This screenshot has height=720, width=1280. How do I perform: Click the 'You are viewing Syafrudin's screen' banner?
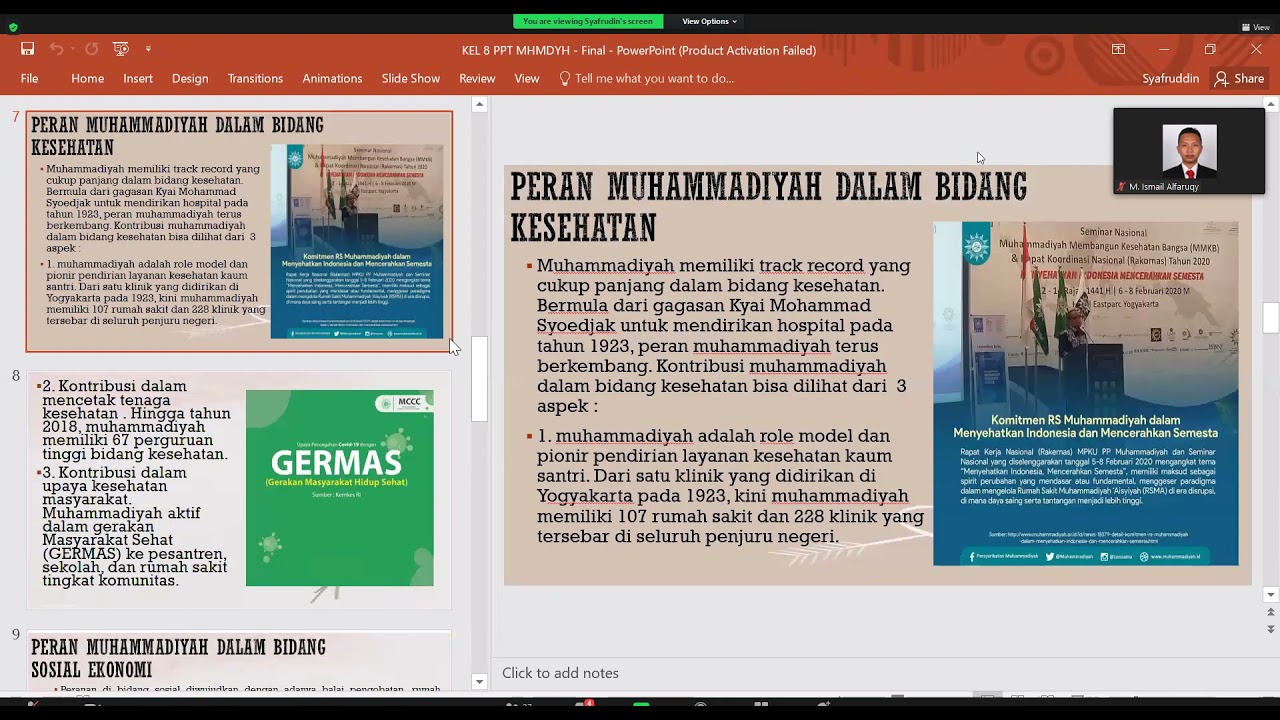[x=587, y=21]
